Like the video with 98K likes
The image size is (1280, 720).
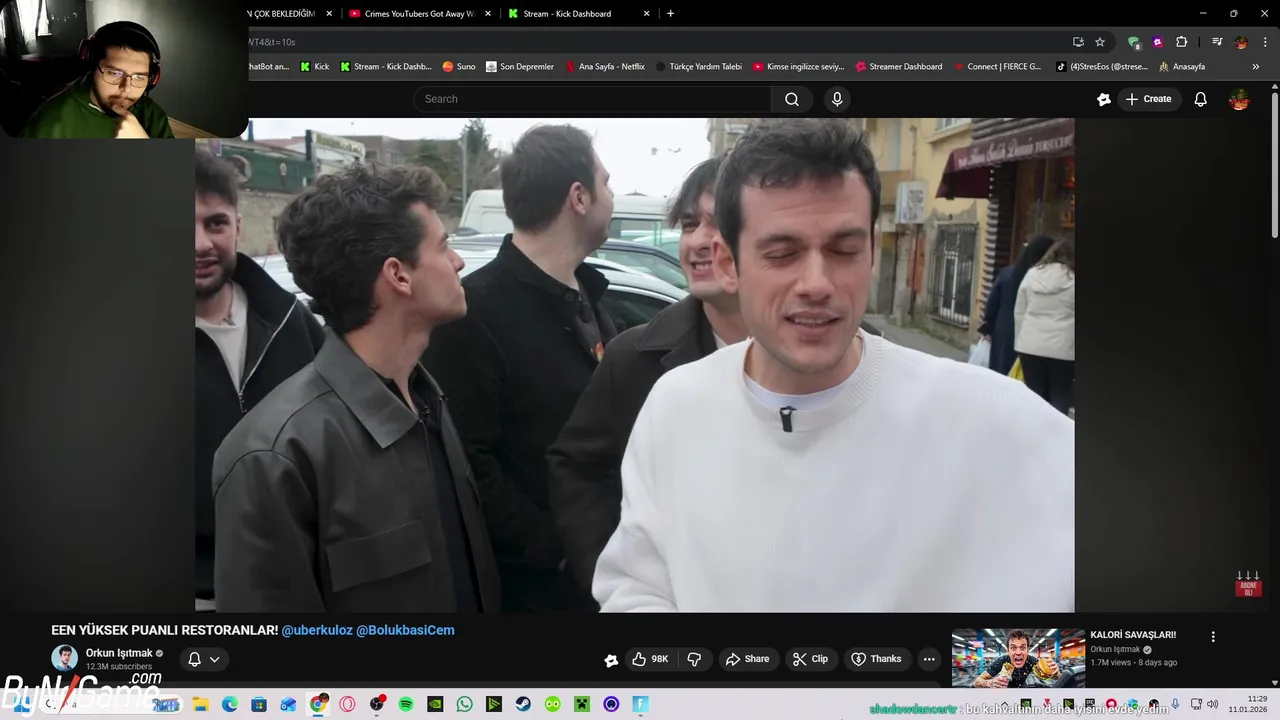point(649,659)
